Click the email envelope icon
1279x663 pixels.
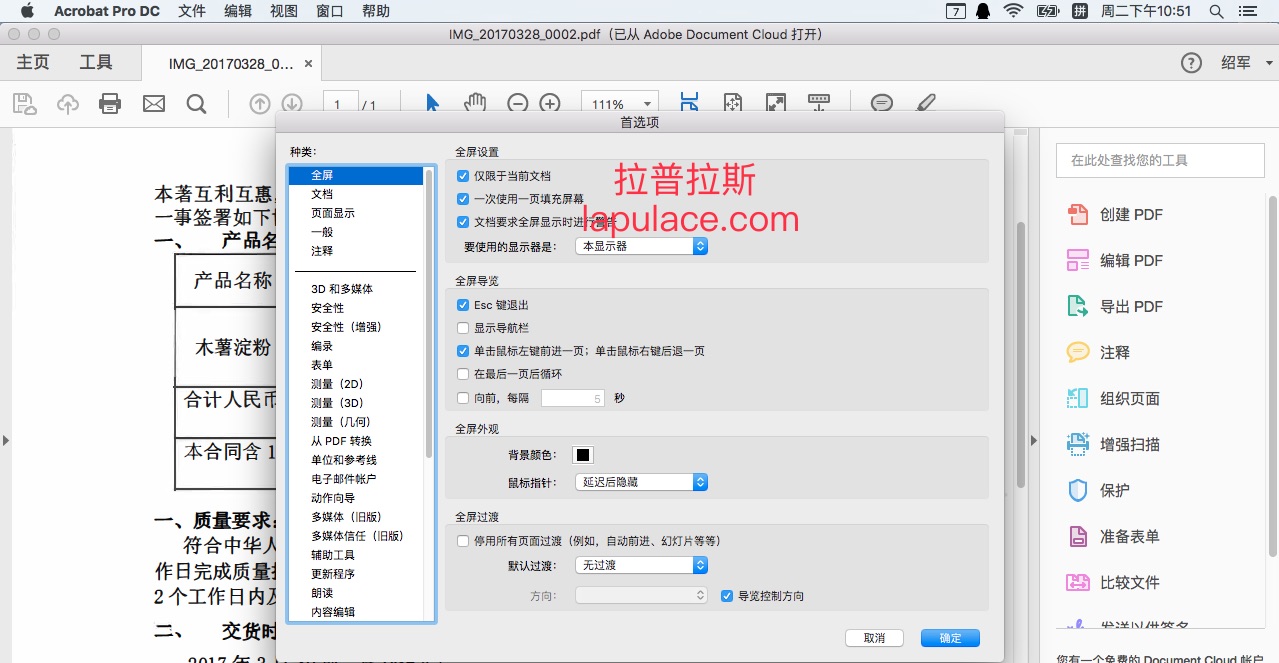pos(154,103)
